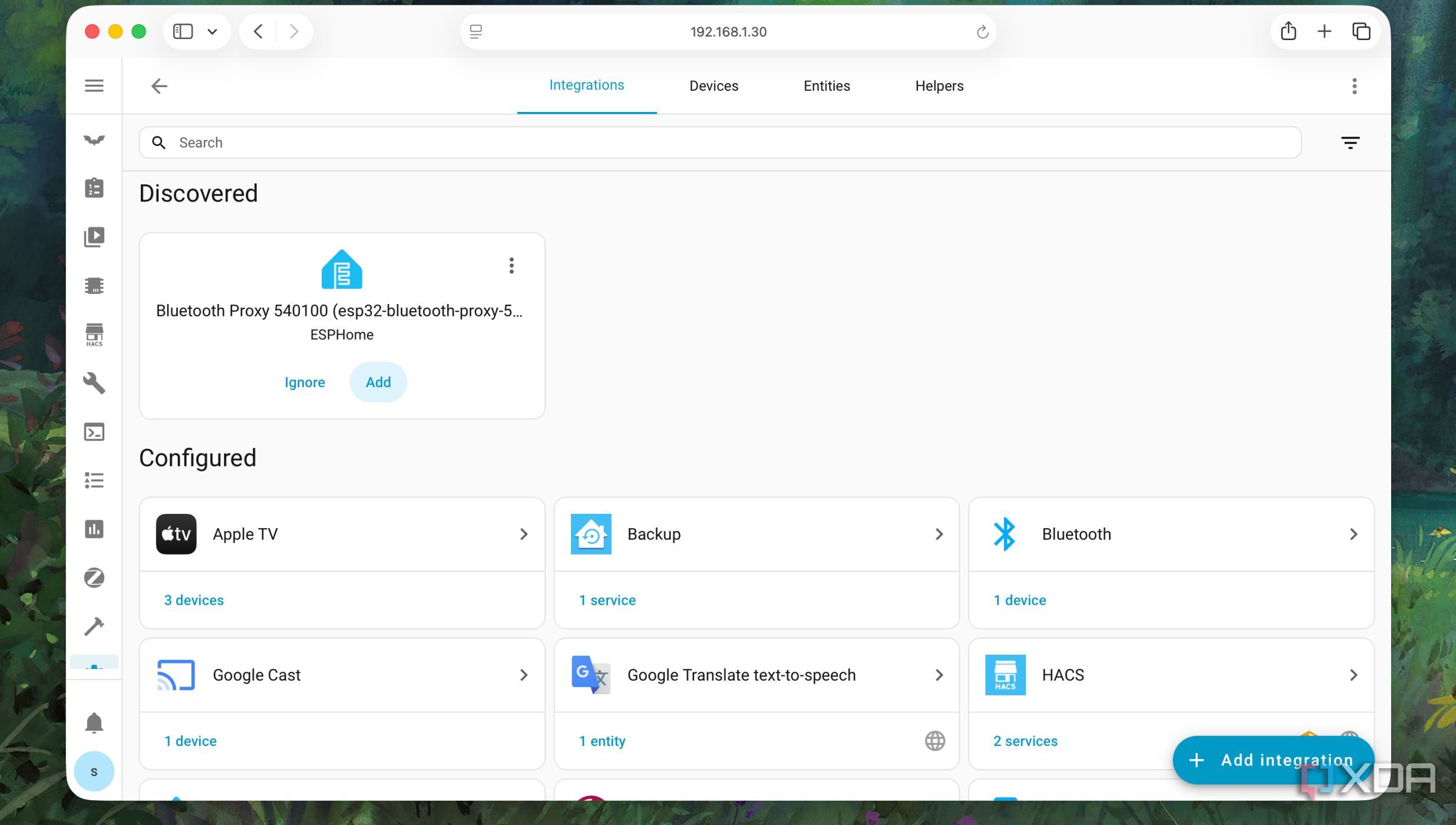Image resolution: width=1456 pixels, height=825 pixels.
Task: Open the wrench icon in sidebar
Action: [x=94, y=383]
